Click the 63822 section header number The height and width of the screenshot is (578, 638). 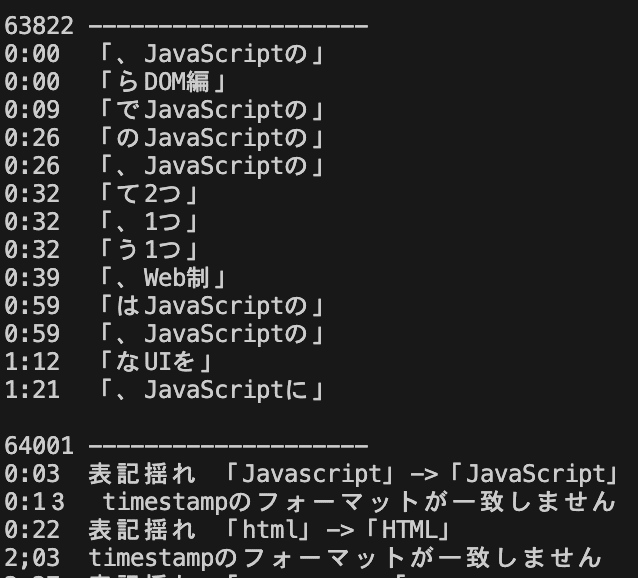tap(39, 25)
